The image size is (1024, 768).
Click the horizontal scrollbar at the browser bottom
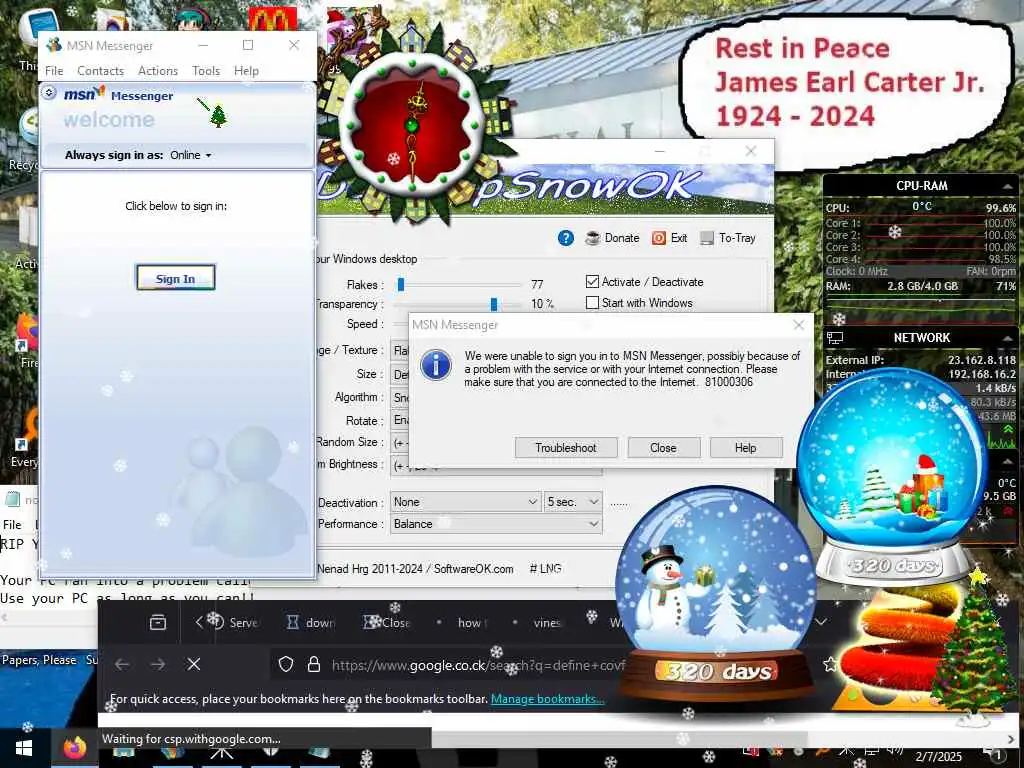(619, 739)
